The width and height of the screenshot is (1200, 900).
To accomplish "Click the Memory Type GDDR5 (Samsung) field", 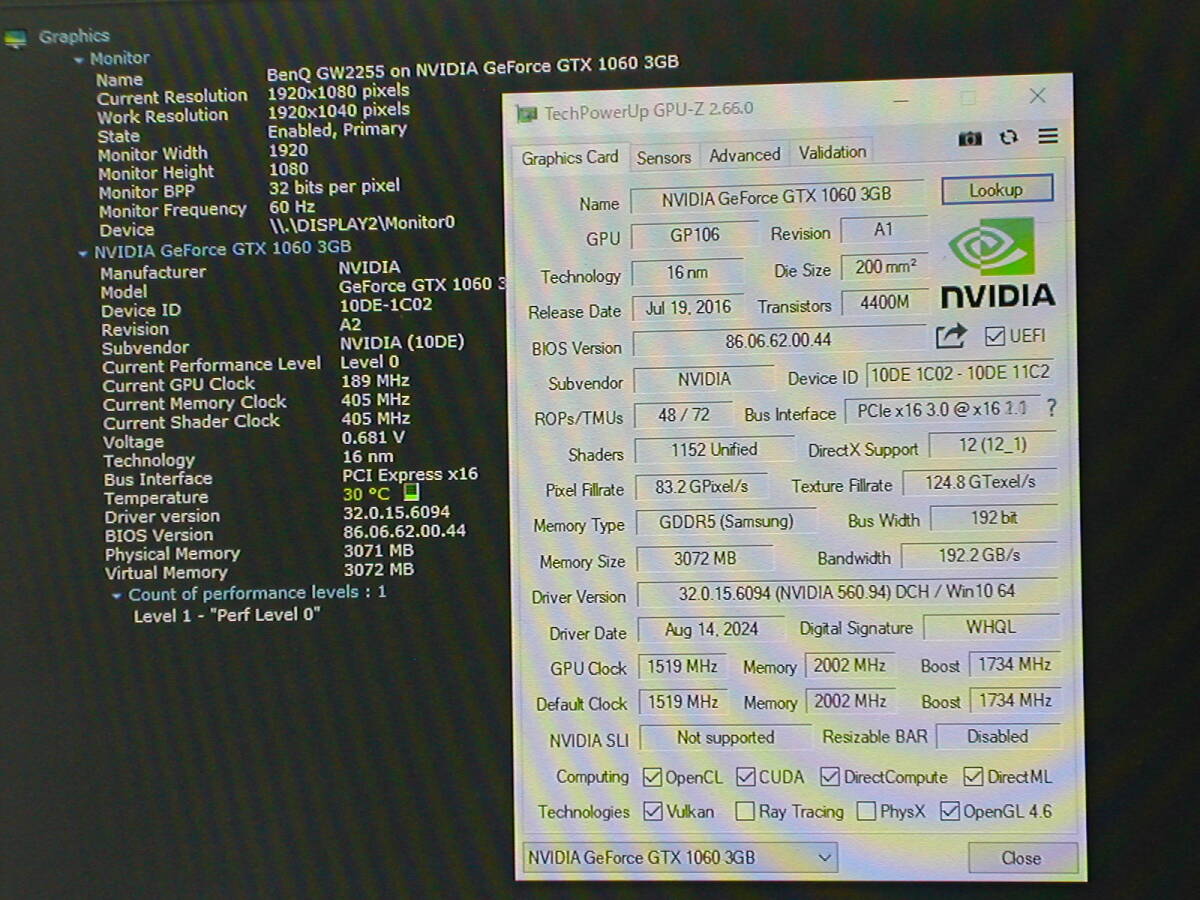I will [x=725, y=521].
